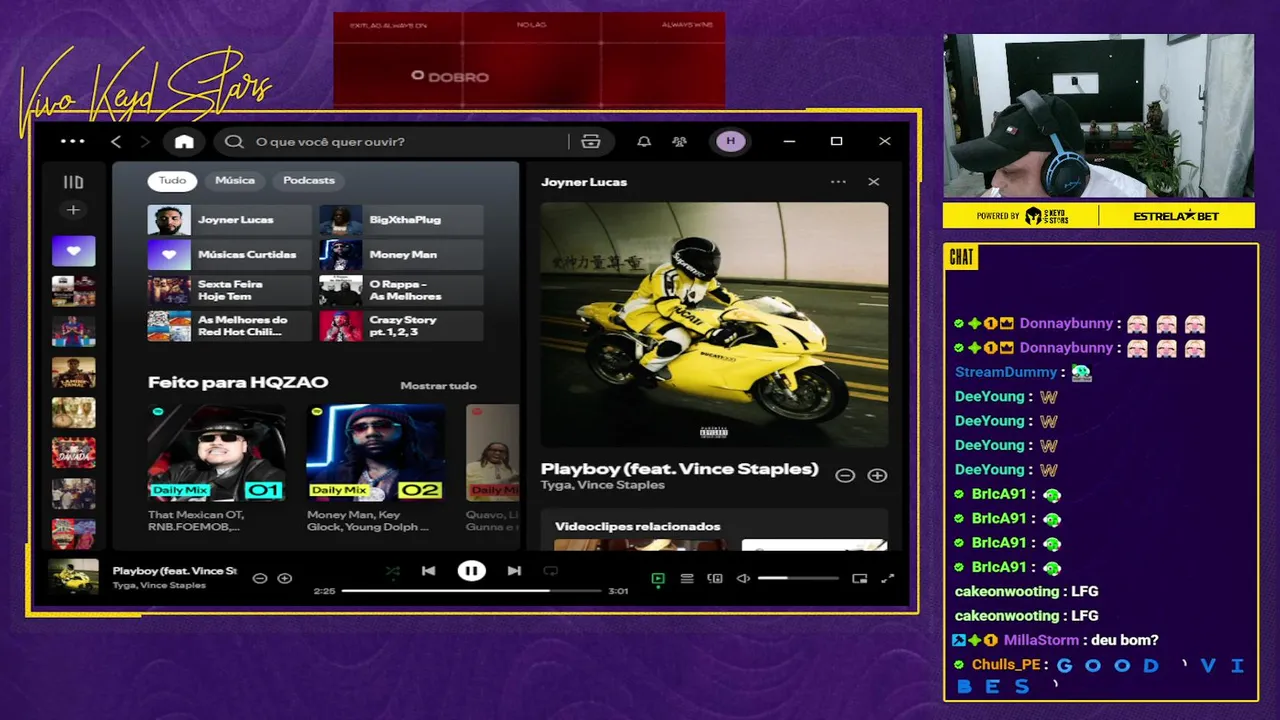
Task: Open more options in Joyner Lucas panel
Action: pyautogui.click(x=838, y=182)
